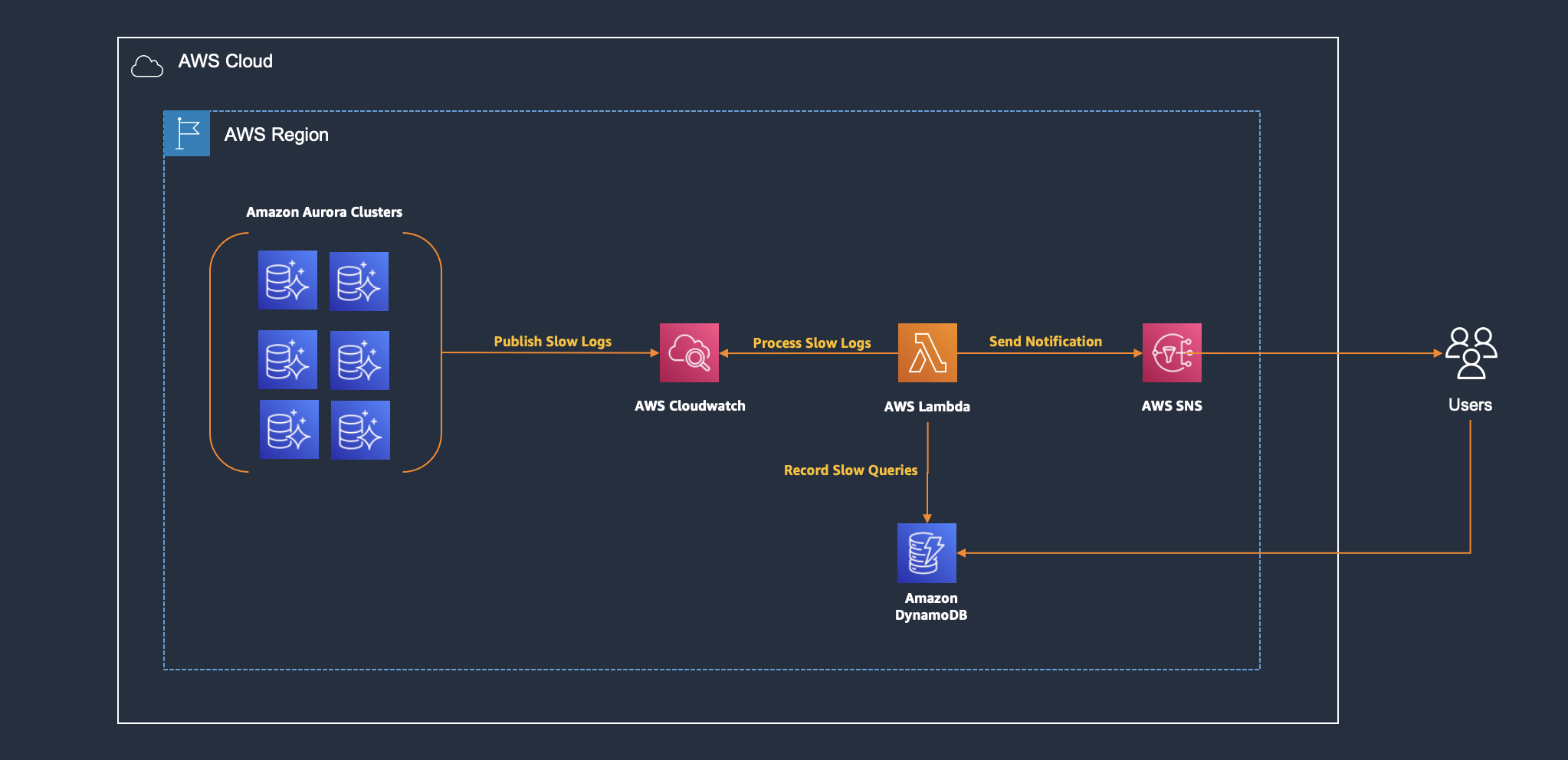The height and width of the screenshot is (760, 1568).
Task: Click the "Users" caption
Action: coord(1470,405)
